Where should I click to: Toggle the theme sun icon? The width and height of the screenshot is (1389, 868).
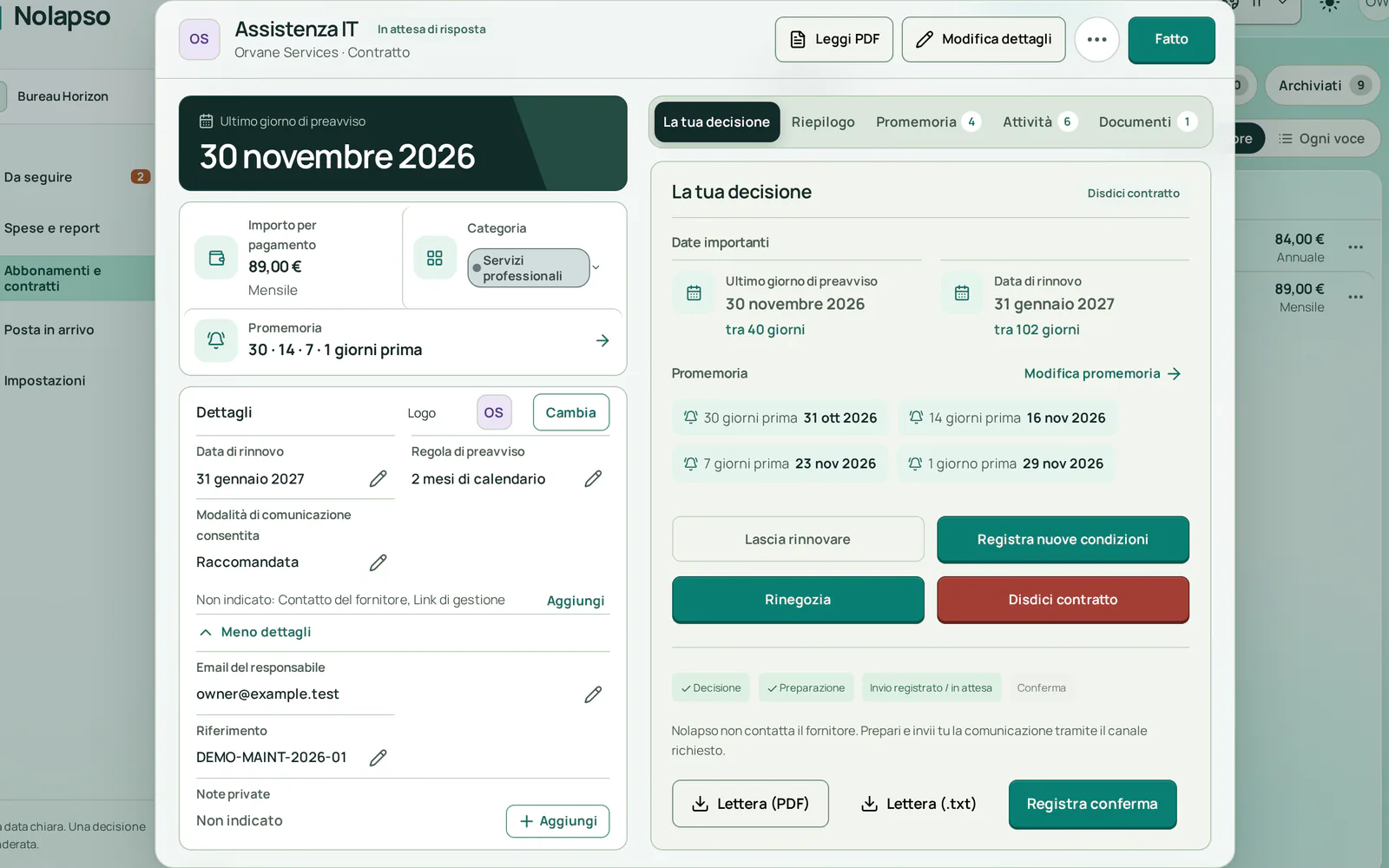1329,5
